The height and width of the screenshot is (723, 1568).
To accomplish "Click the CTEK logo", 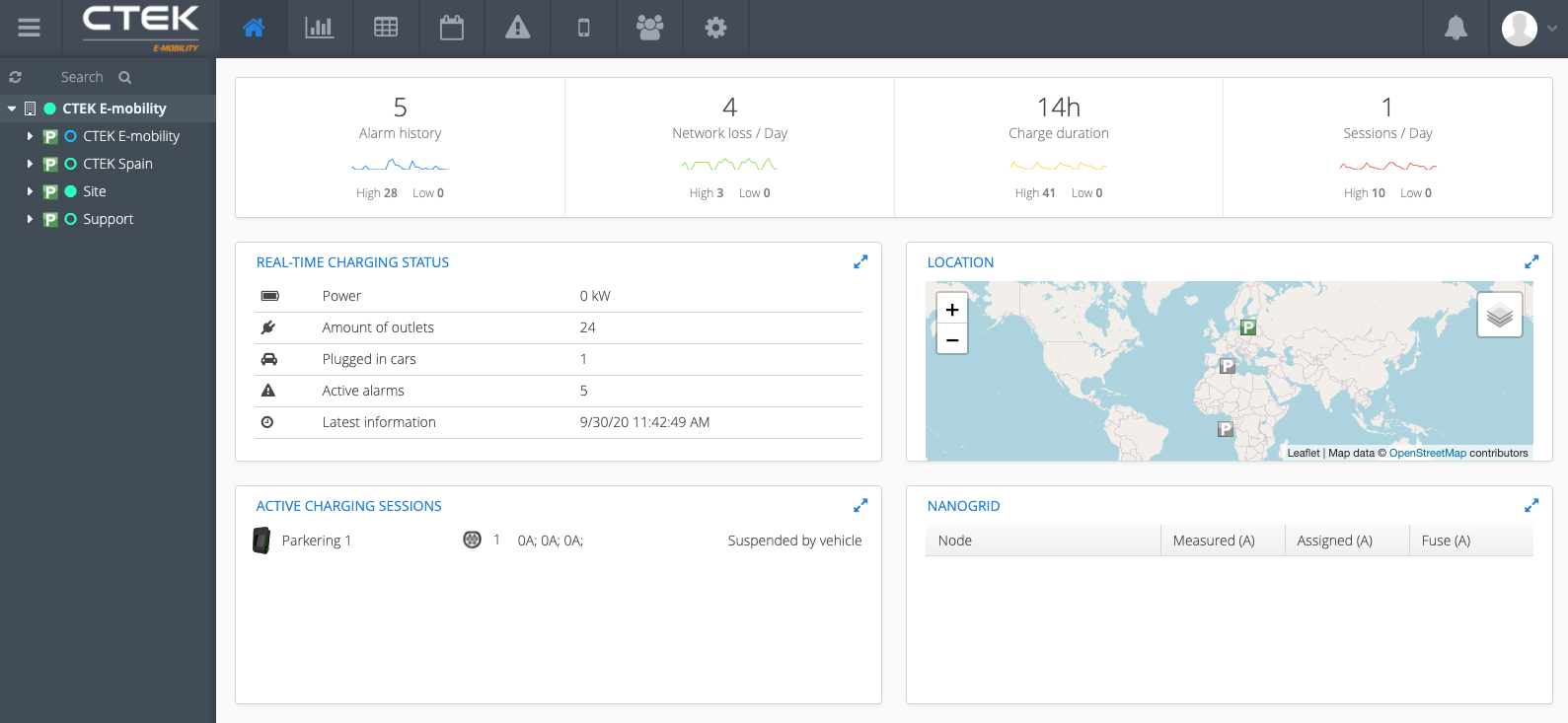I will [141, 28].
